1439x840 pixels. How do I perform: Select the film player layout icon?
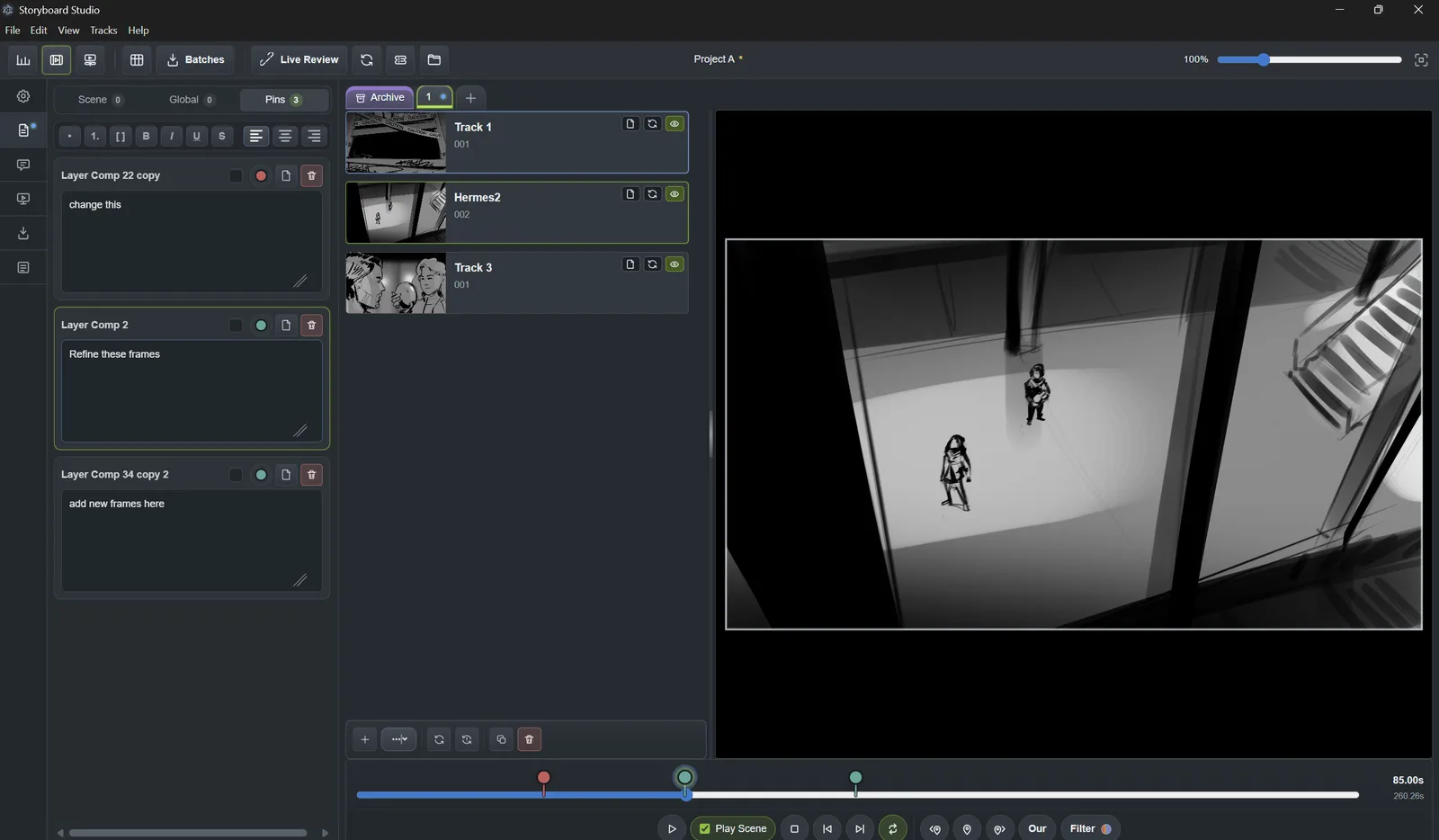click(x=57, y=59)
